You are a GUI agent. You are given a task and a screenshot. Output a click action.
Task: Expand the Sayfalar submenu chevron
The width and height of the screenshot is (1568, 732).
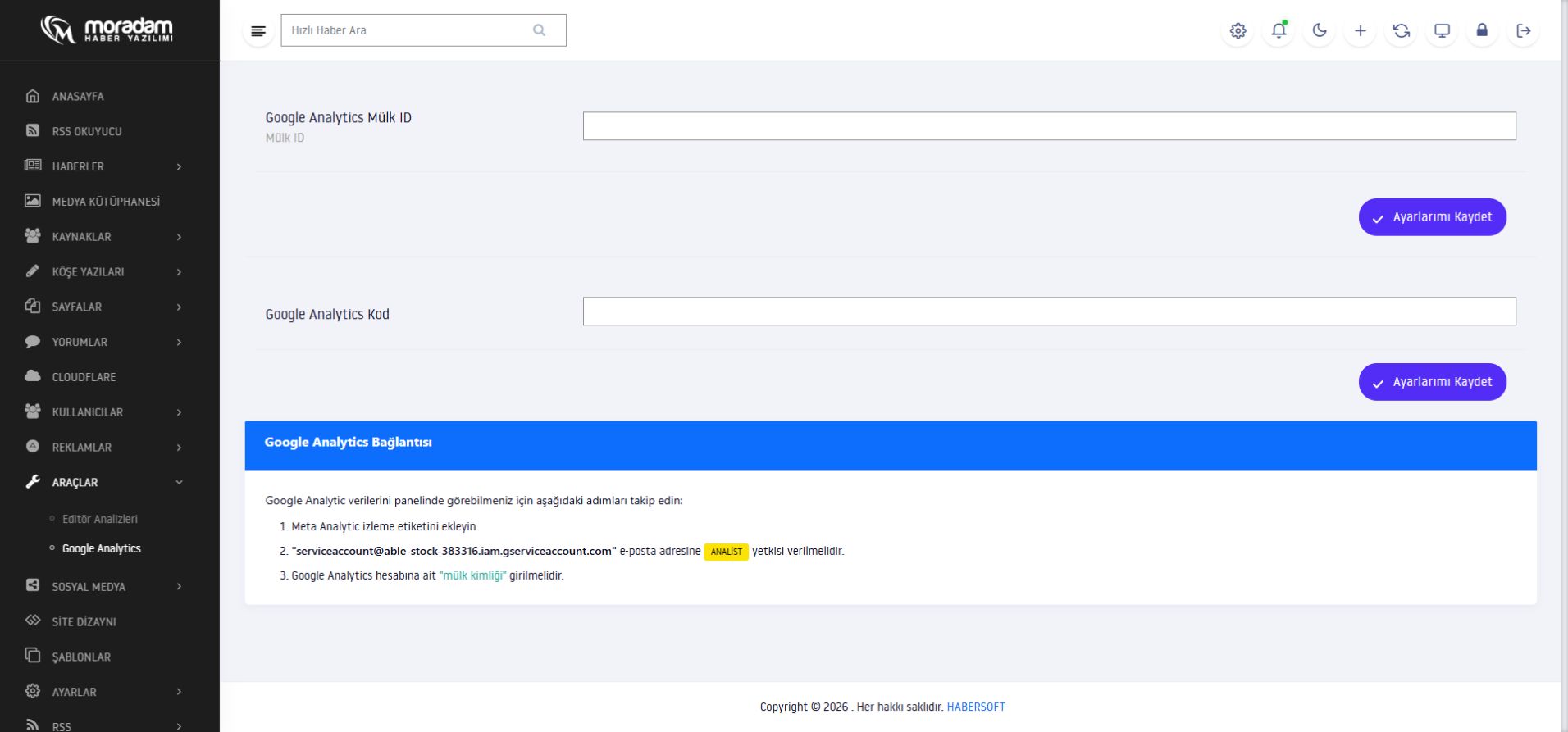[179, 307]
